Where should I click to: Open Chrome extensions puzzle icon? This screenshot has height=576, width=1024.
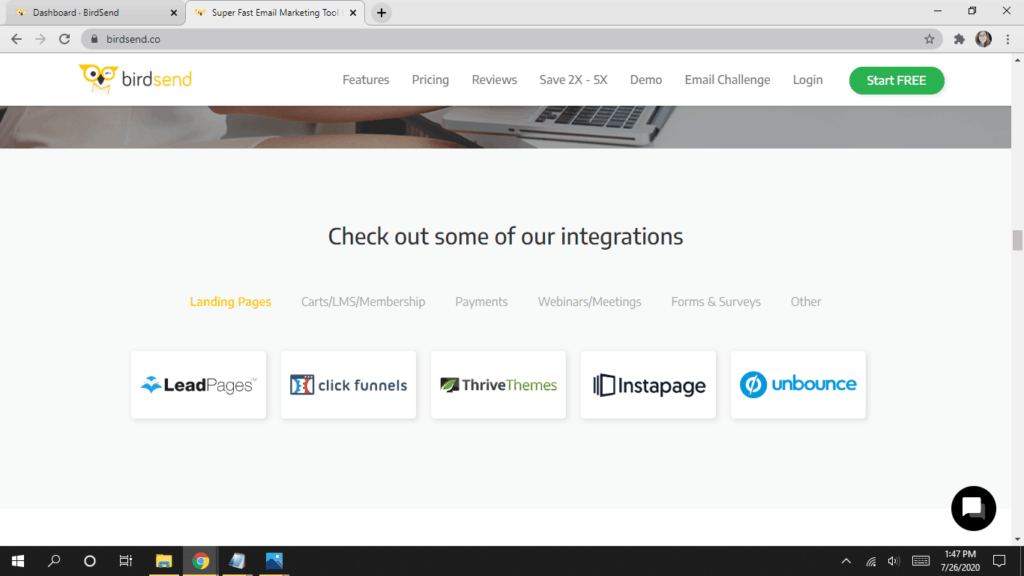(959, 39)
